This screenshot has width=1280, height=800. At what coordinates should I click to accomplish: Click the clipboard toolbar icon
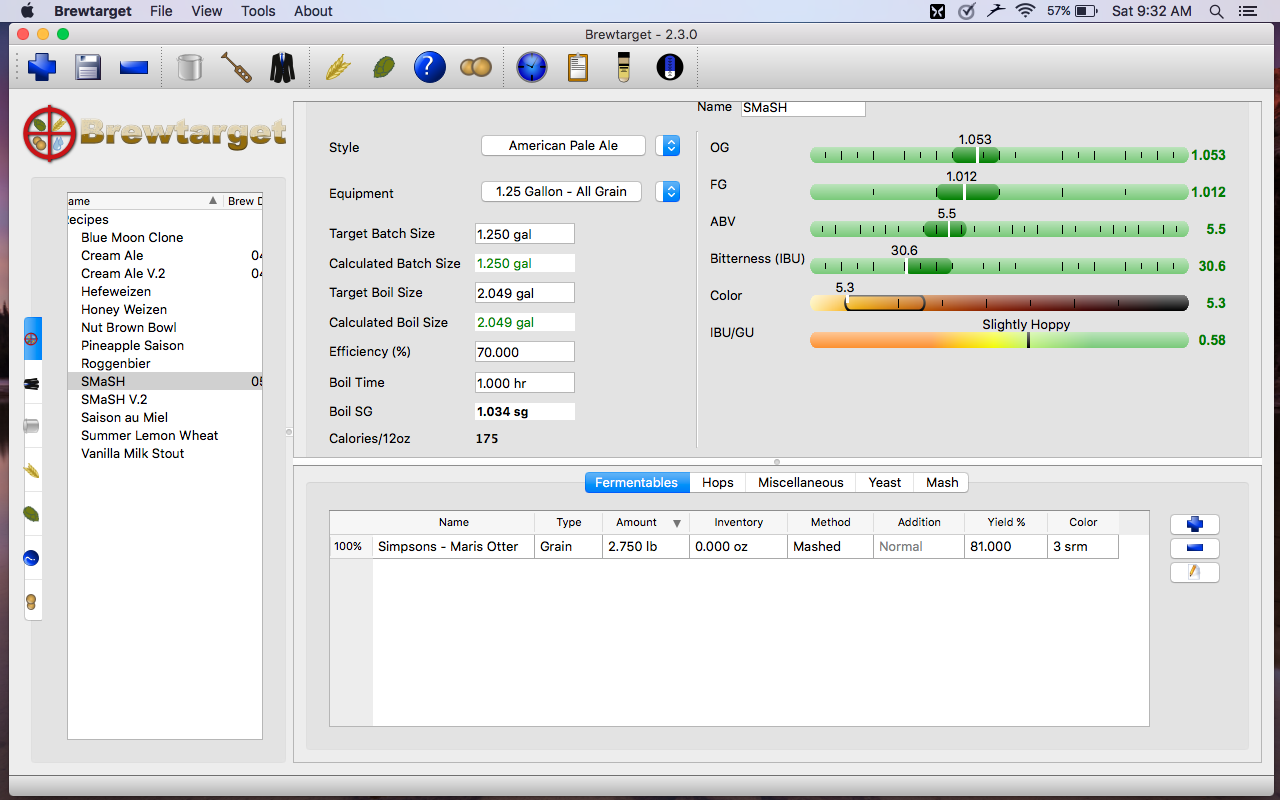click(x=577, y=68)
